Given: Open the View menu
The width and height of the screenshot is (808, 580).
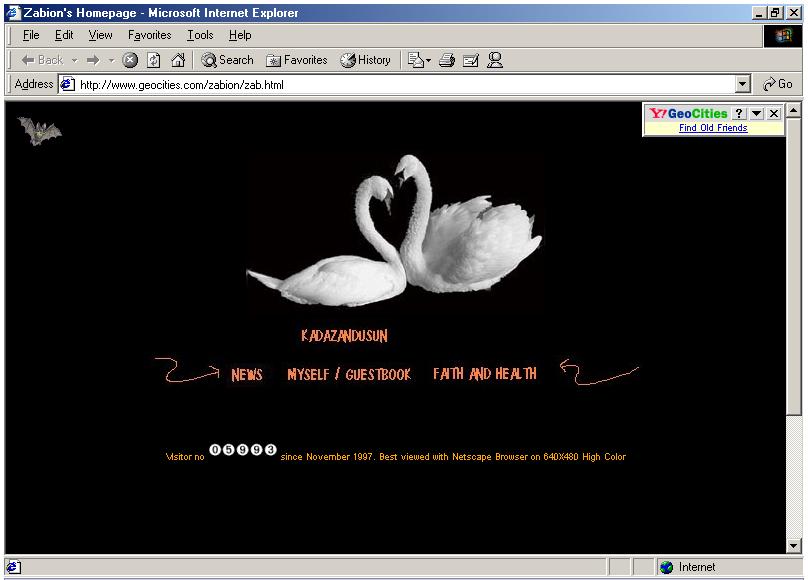Looking at the screenshot, I should (x=100, y=35).
